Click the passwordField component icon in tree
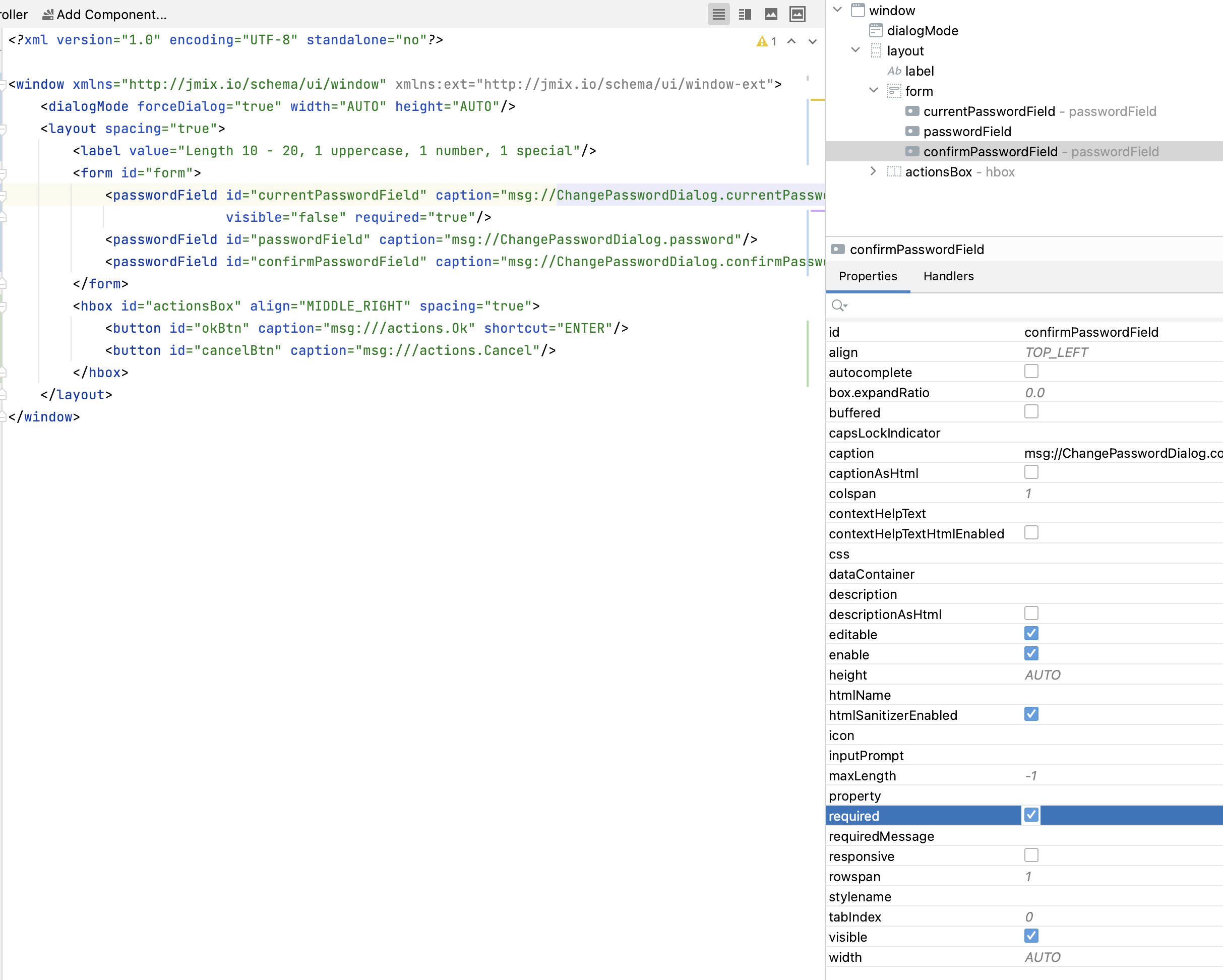 (x=912, y=131)
